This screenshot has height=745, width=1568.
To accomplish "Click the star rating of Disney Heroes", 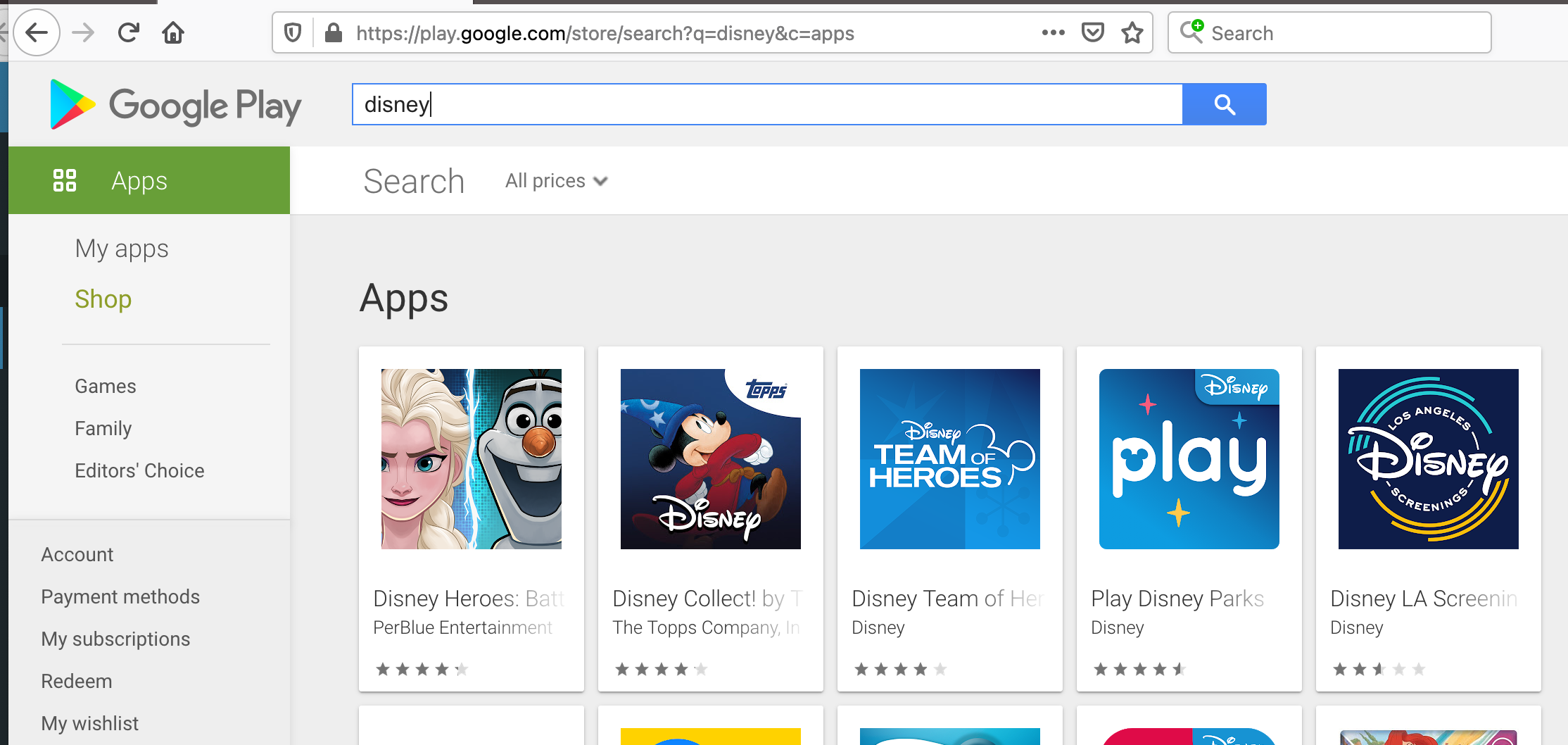I will coord(422,669).
